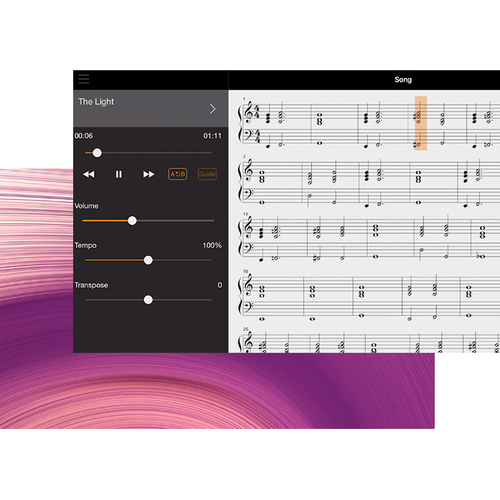The width and height of the screenshot is (500, 500).
Task: Click the Tempo label
Action: 86,245
